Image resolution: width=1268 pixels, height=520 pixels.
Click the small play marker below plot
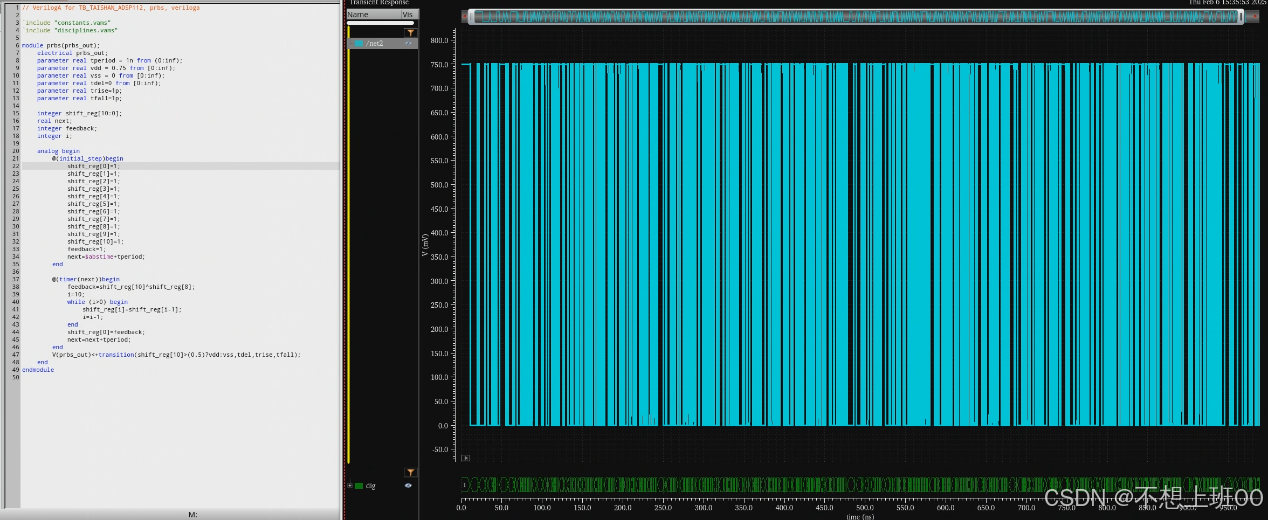coord(465,457)
